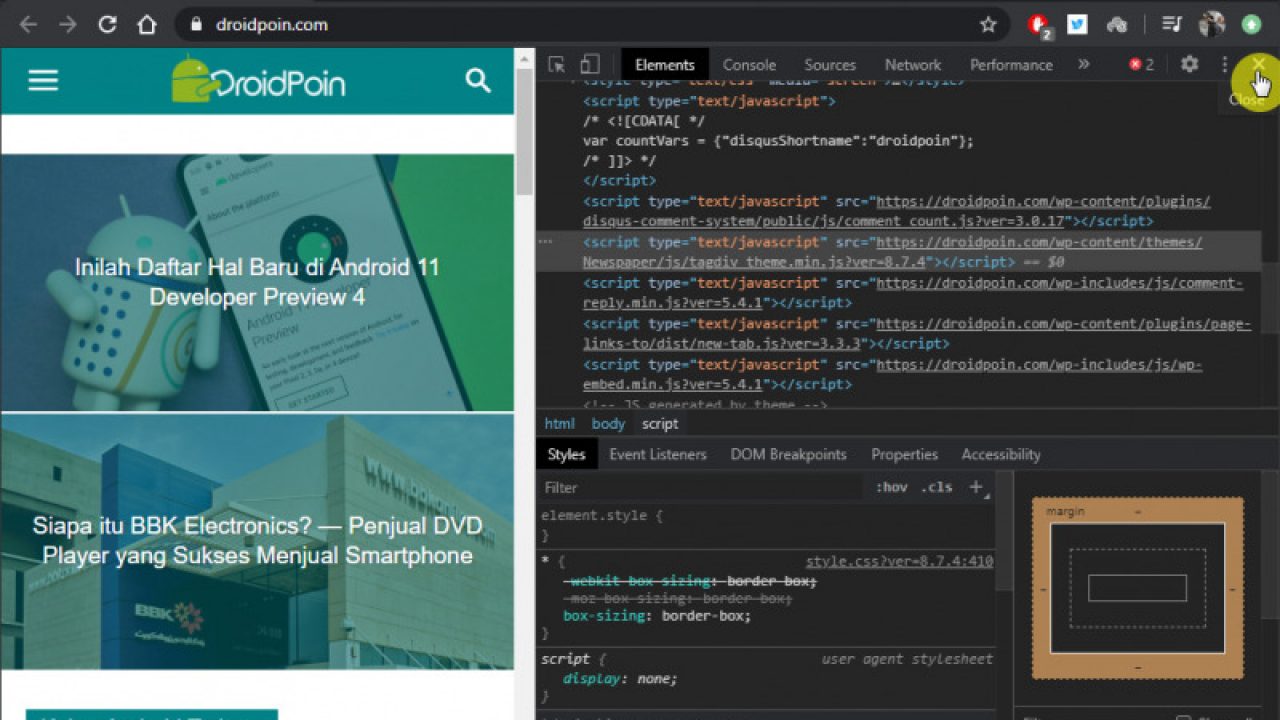Bookmark page with the star icon

988,25
